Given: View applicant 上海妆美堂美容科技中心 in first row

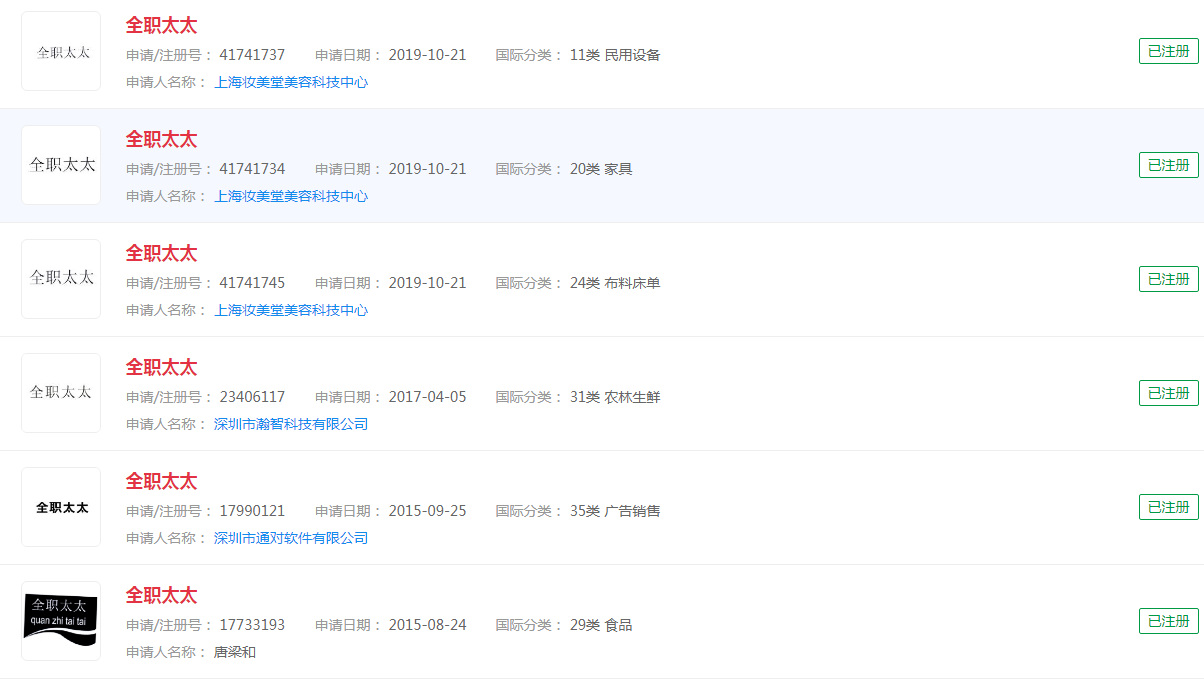Looking at the screenshot, I should pos(290,83).
